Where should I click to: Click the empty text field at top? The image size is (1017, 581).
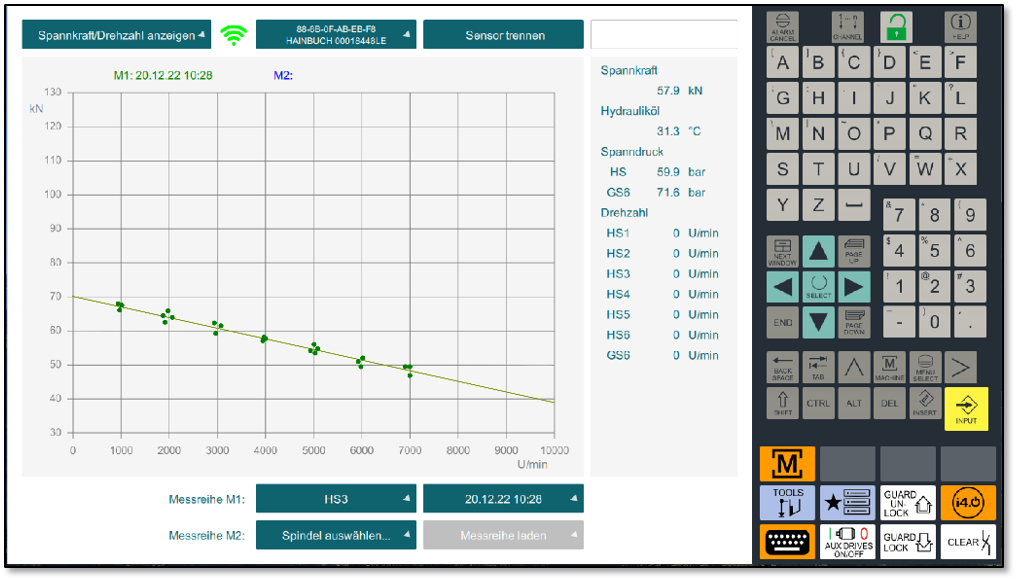coord(664,35)
